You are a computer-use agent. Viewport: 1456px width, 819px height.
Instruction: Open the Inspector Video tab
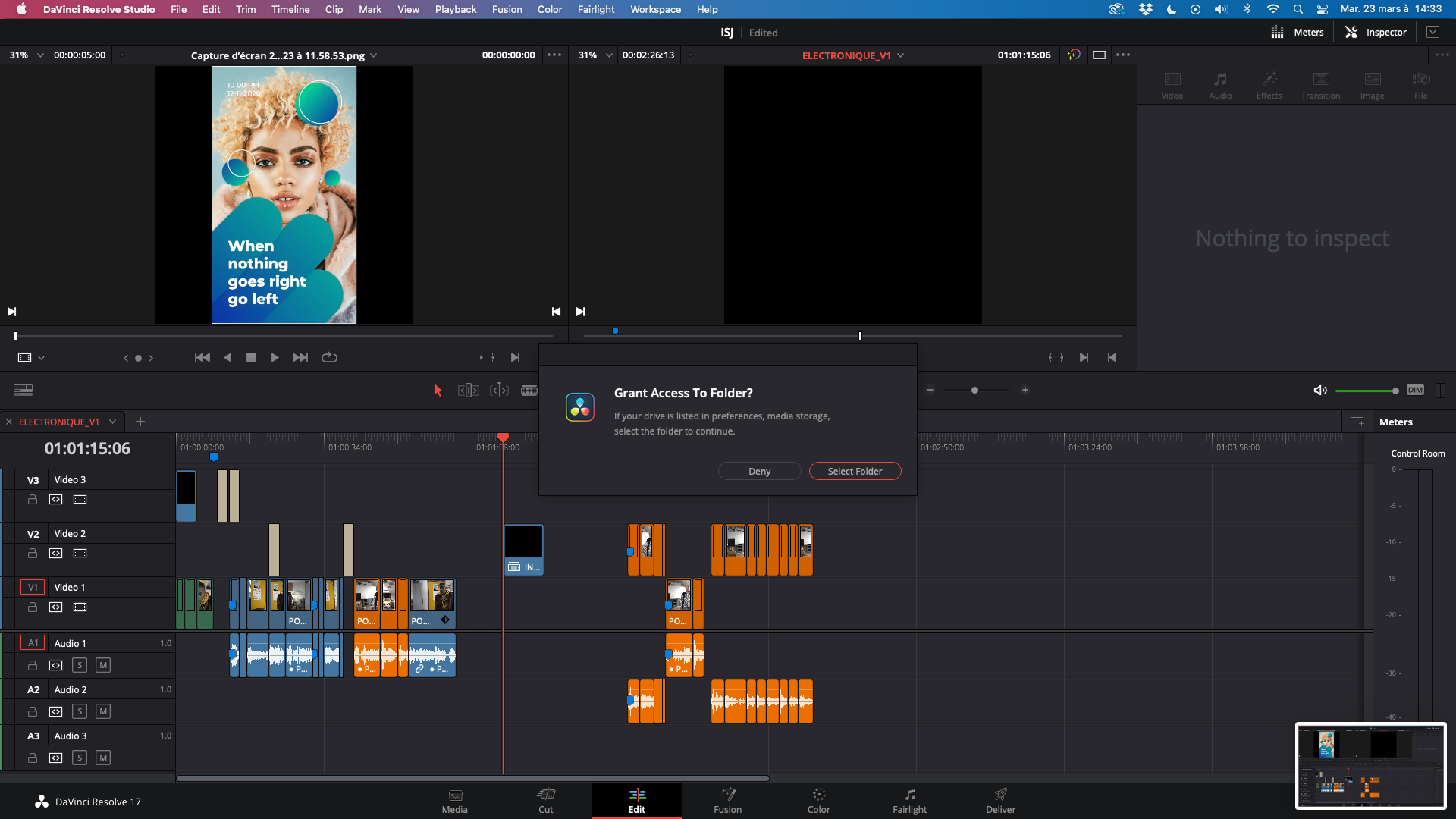[x=1172, y=85]
